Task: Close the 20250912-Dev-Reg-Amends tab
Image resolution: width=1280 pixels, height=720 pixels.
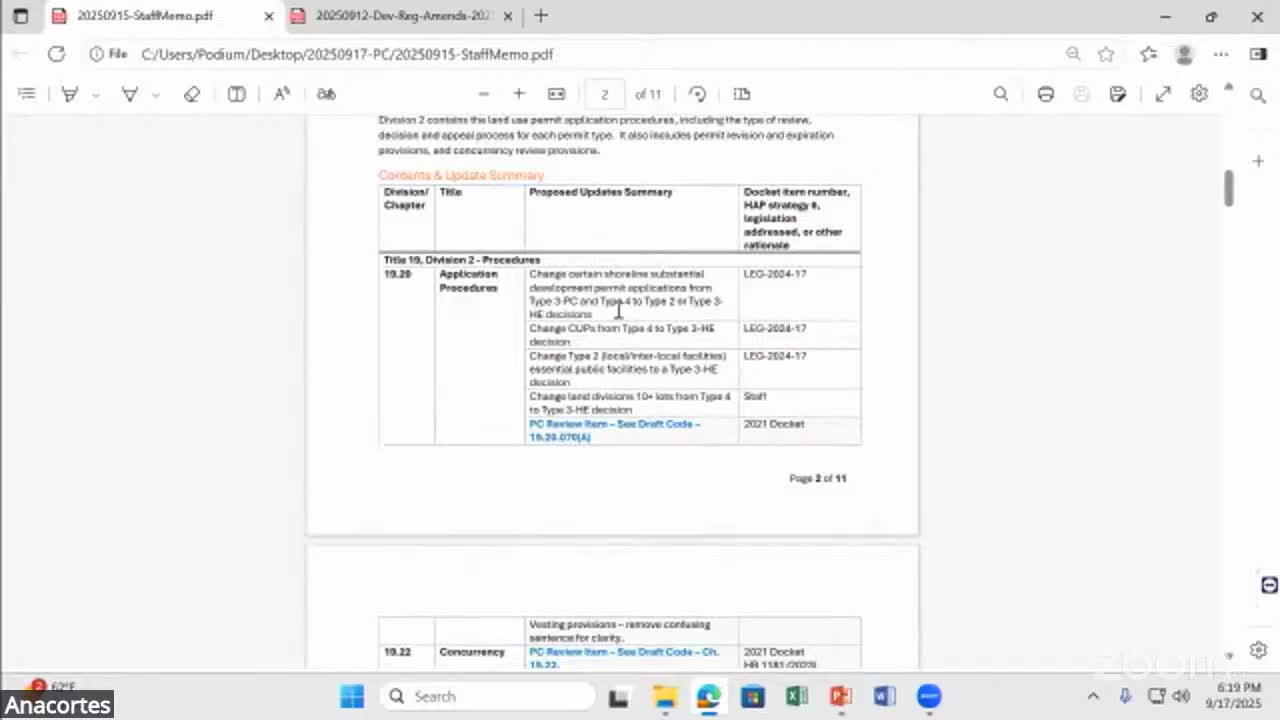Action: [x=508, y=16]
